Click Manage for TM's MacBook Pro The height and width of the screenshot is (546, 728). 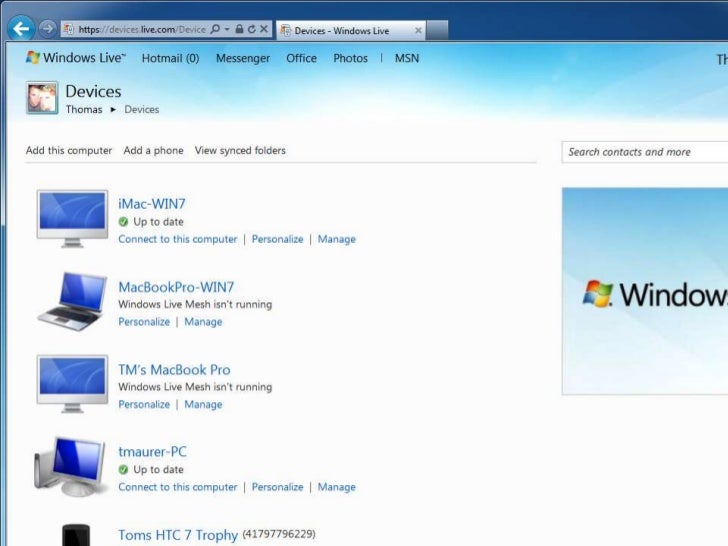pyautogui.click(x=203, y=404)
